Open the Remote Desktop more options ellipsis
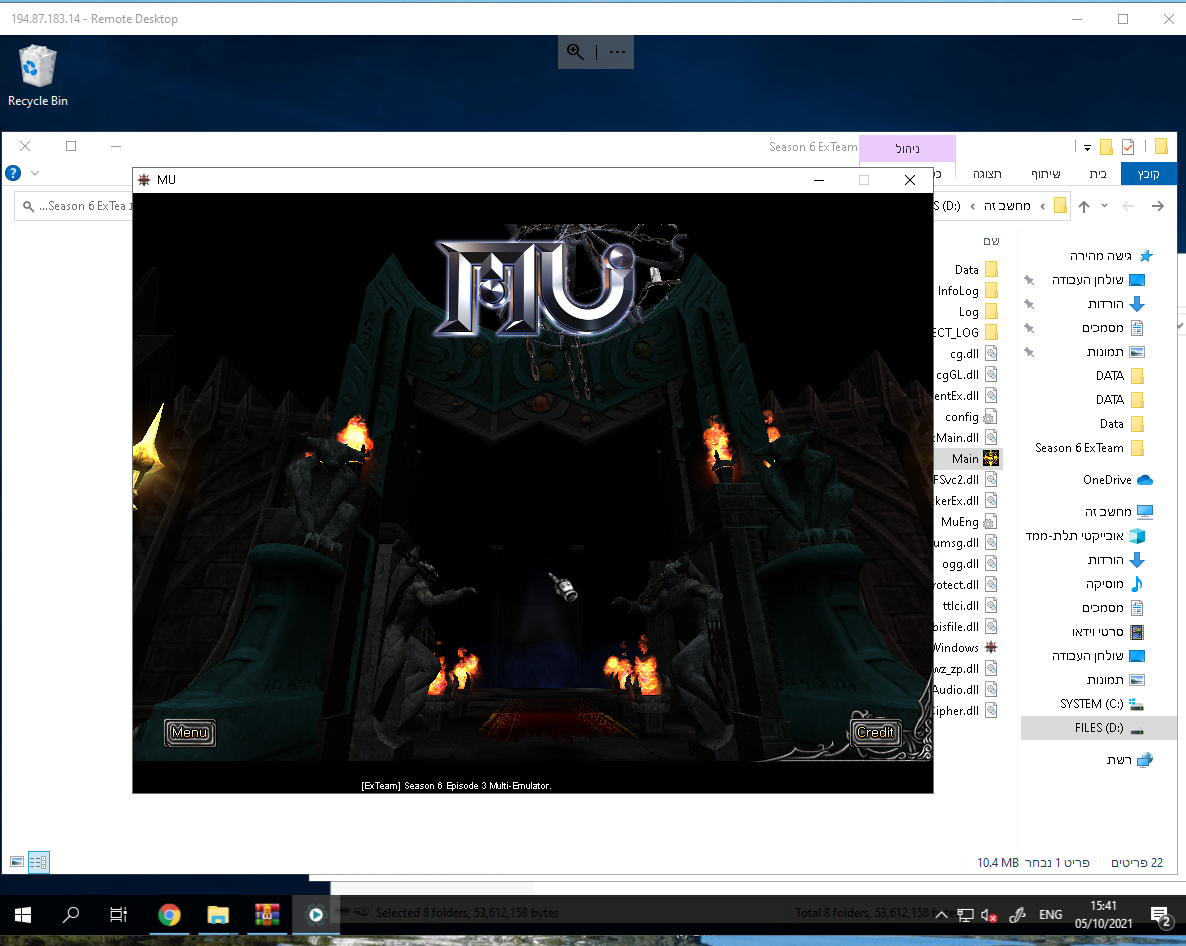 617,52
